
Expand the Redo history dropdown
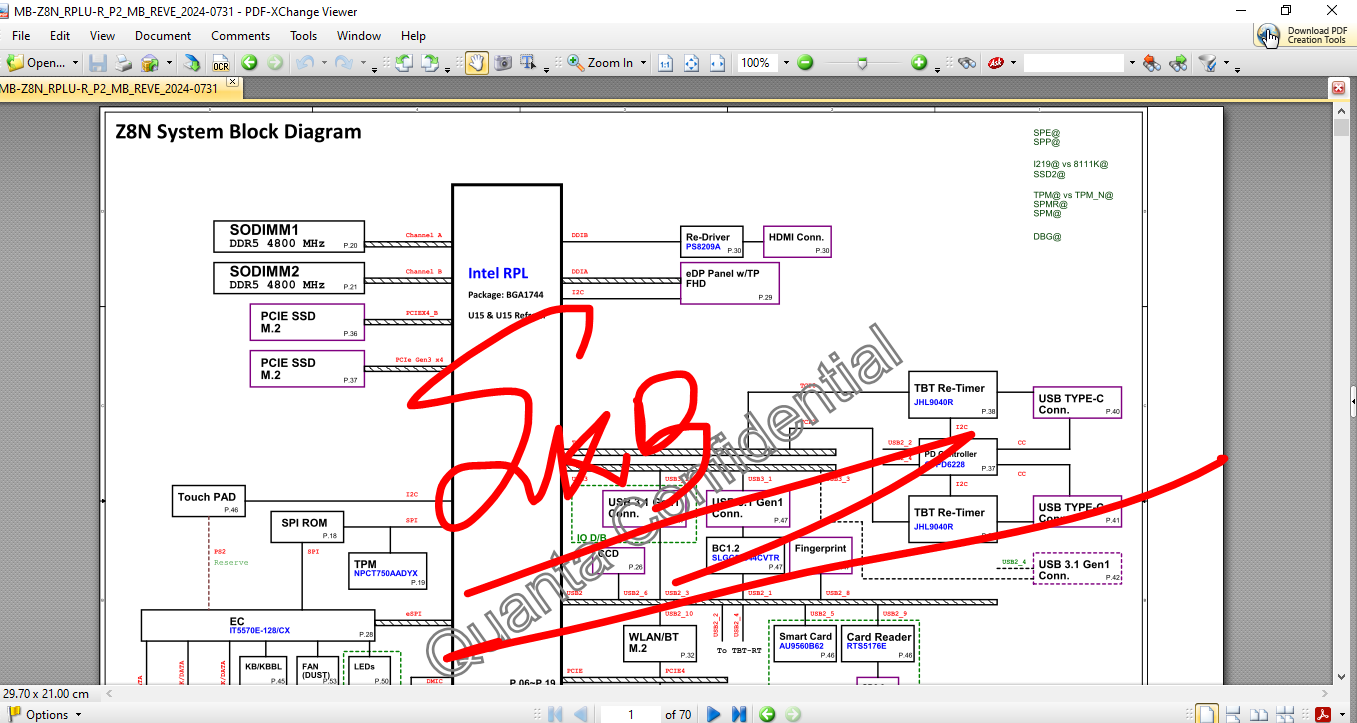click(361, 63)
